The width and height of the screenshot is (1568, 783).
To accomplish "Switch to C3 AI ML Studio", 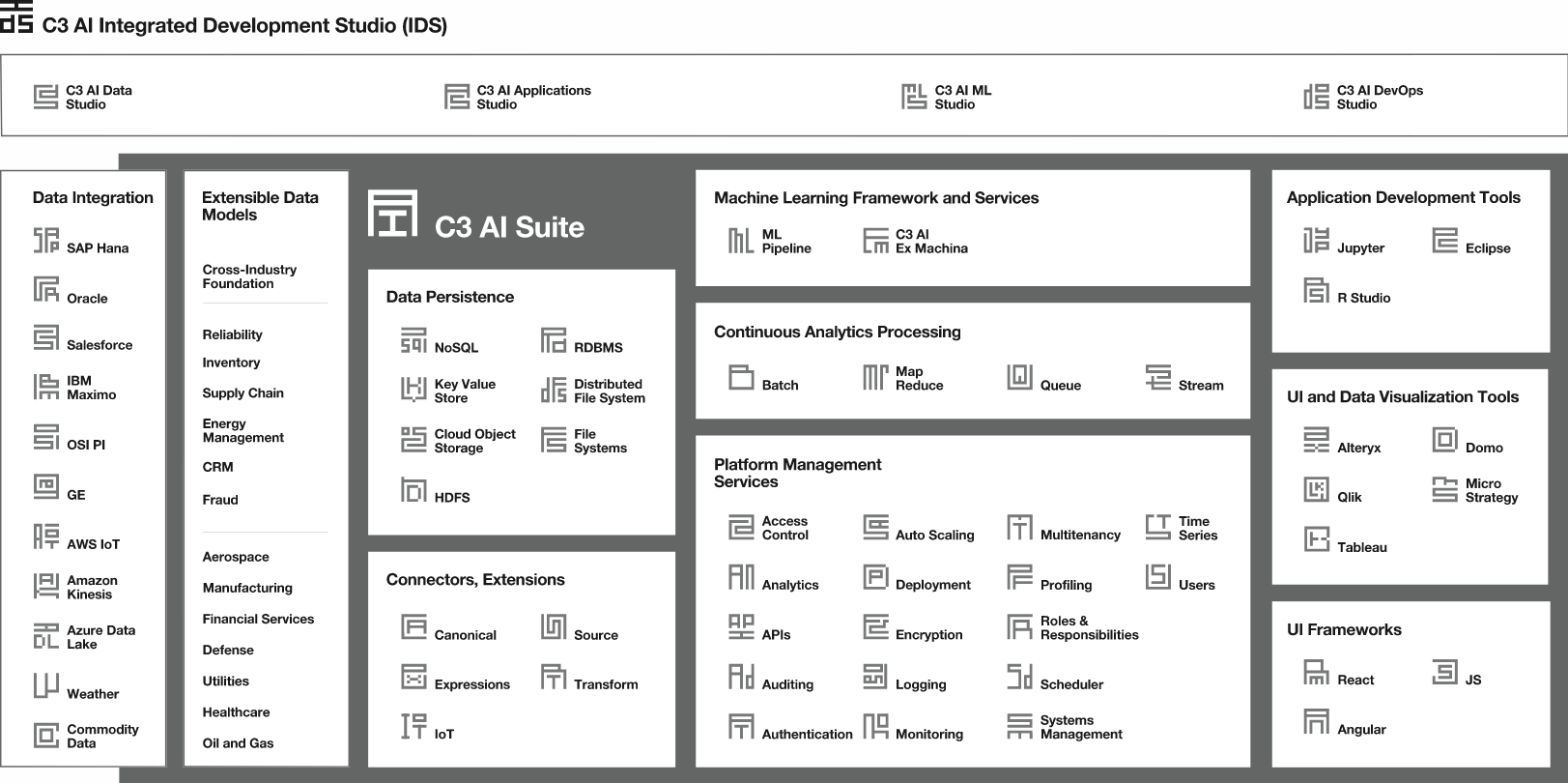I will click(947, 97).
